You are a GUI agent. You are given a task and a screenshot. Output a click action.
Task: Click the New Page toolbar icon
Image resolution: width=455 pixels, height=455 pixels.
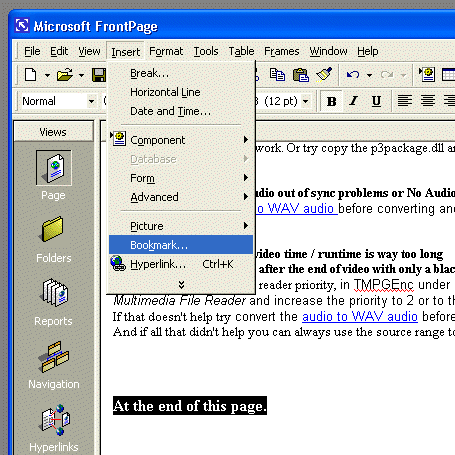pyautogui.click(x=31, y=75)
